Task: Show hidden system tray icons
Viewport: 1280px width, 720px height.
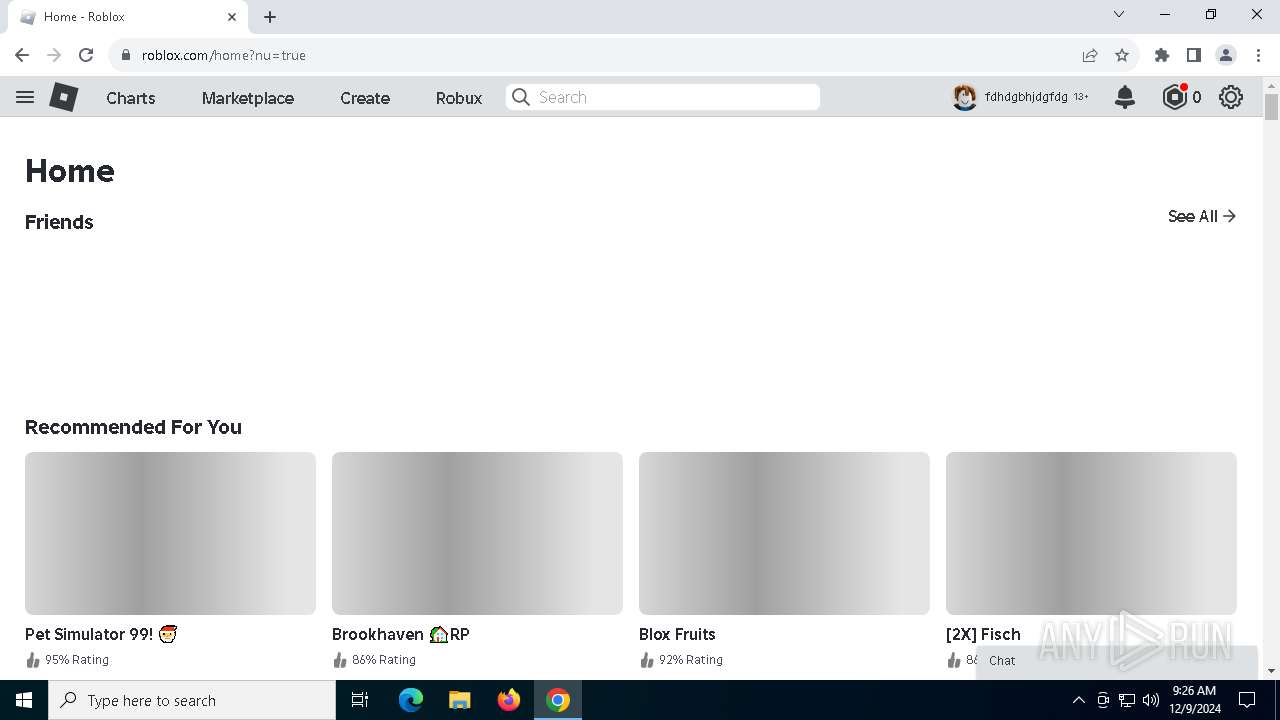Action: [x=1078, y=700]
